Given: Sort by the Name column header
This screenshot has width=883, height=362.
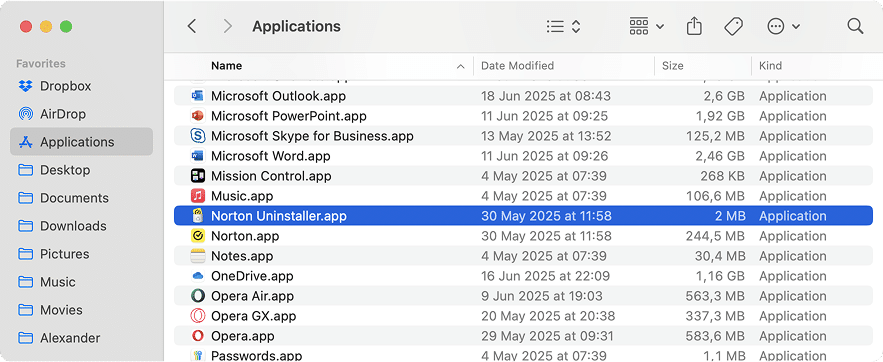Looking at the screenshot, I should point(226,66).
